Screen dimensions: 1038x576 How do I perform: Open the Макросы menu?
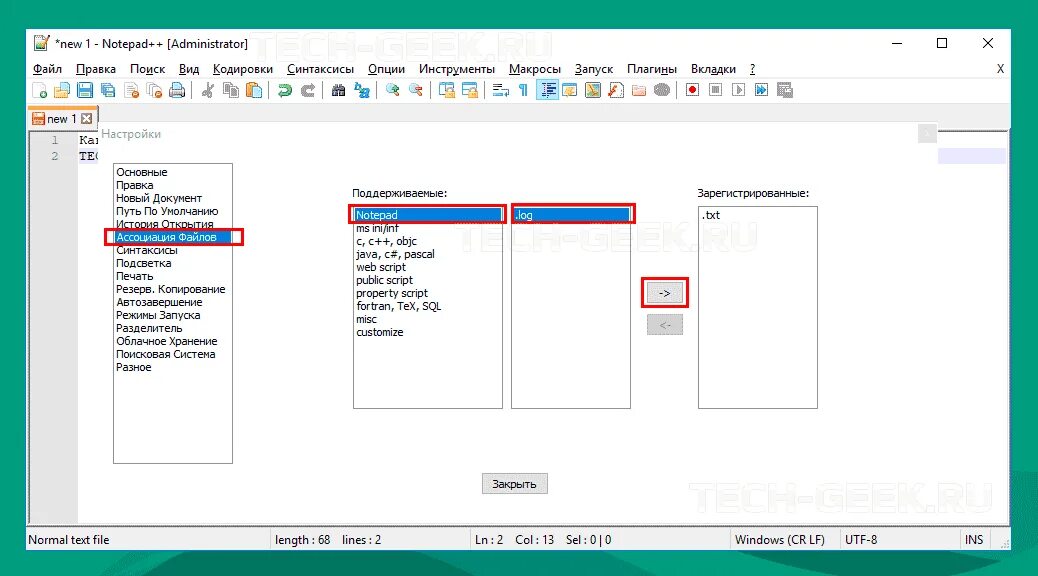[x=535, y=69]
